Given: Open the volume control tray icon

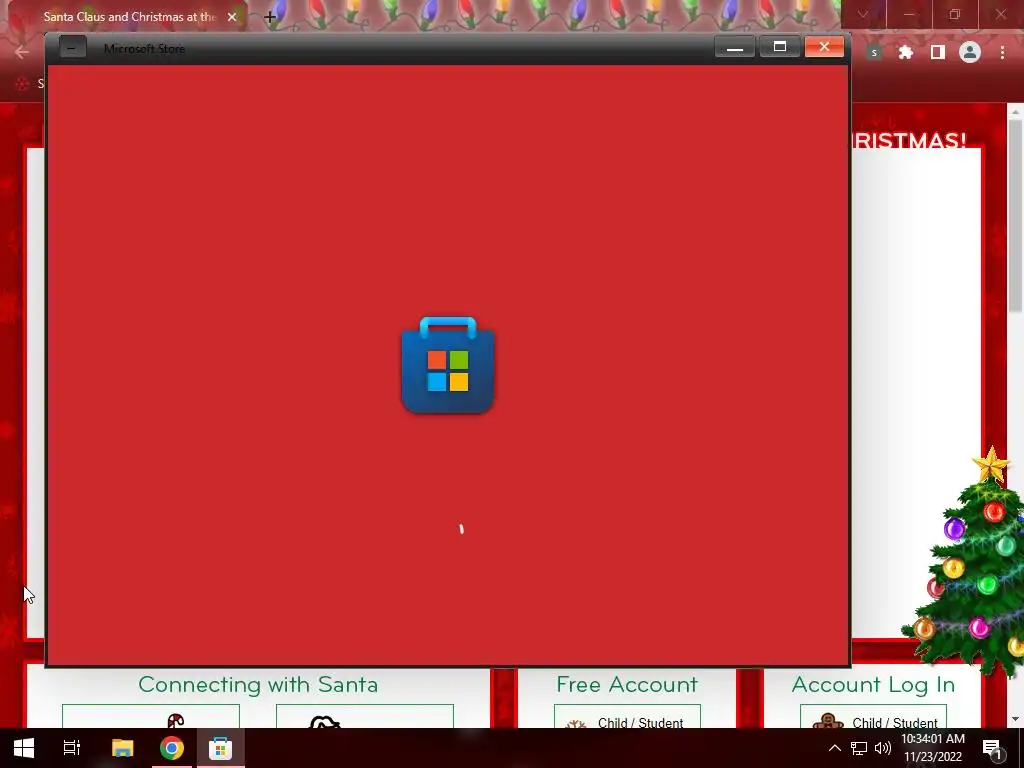Looking at the screenshot, I should (882, 748).
